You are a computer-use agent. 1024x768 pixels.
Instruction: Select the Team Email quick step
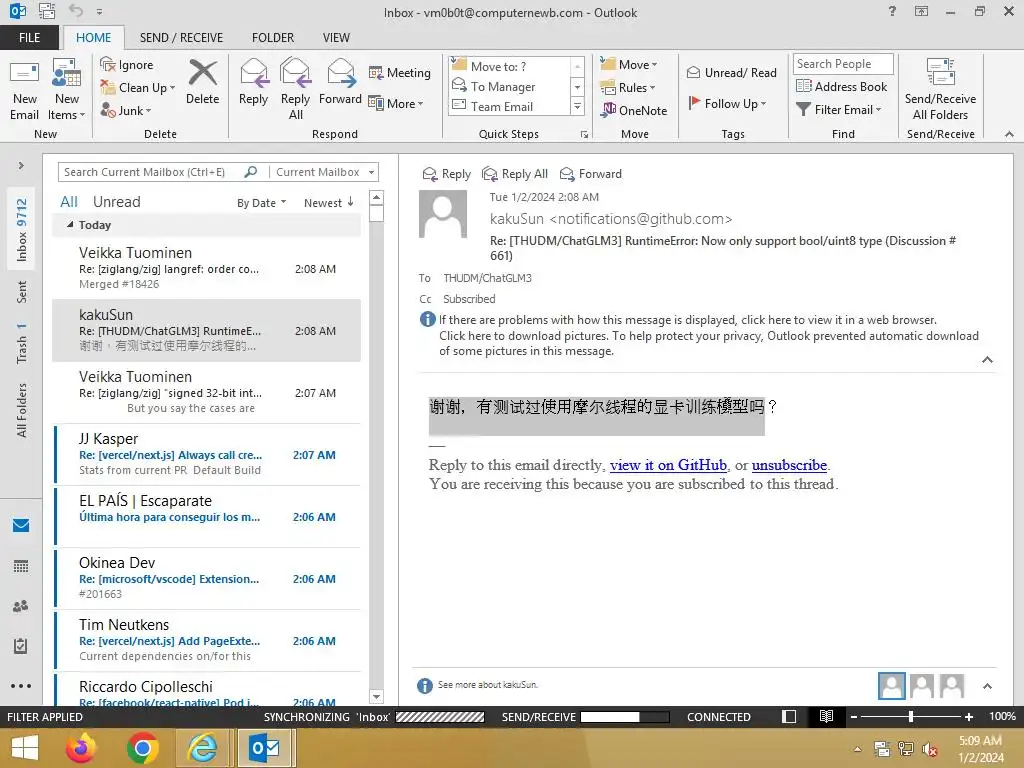502,106
